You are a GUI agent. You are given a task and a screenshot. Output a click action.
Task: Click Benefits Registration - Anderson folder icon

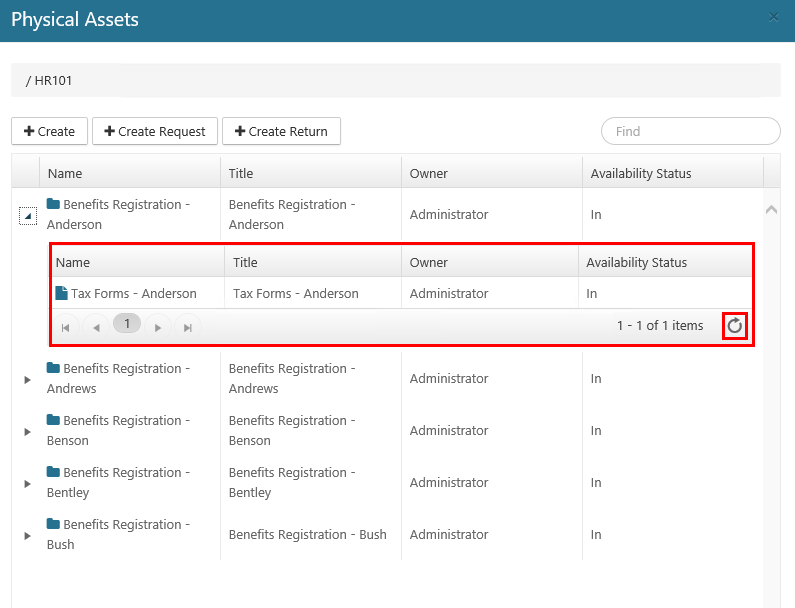point(54,204)
